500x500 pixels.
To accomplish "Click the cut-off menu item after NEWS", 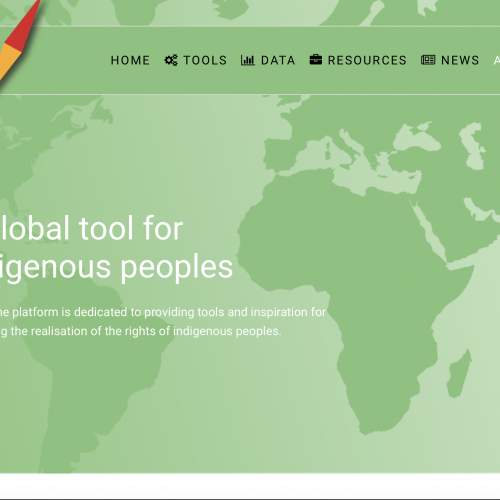I will click(497, 60).
